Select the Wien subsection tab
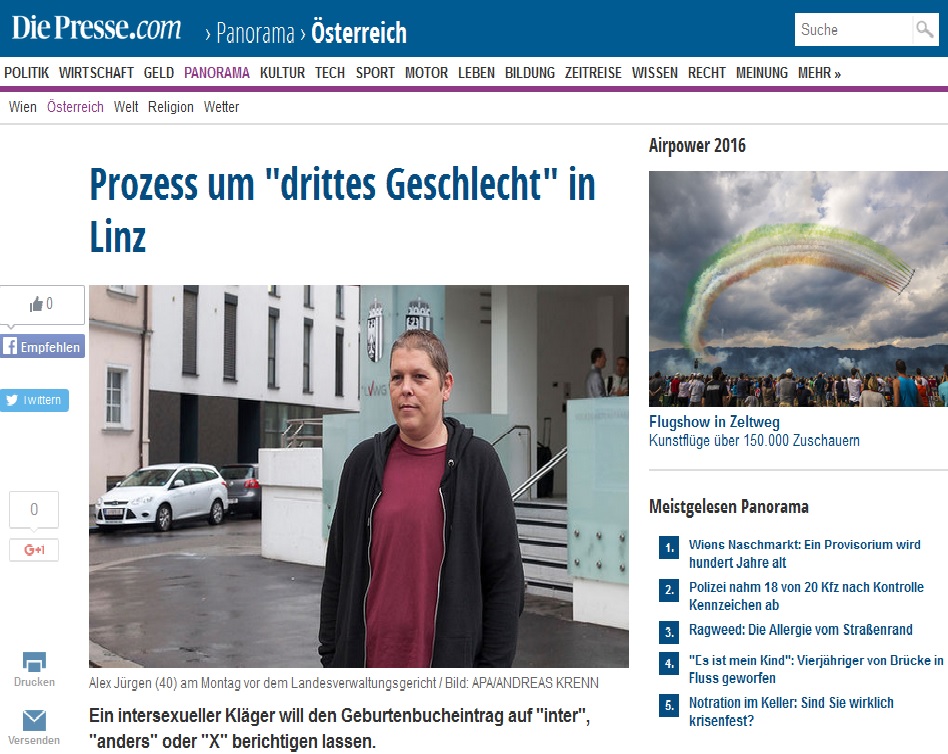The width and height of the screenshot is (948, 754). (x=22, y=107)
